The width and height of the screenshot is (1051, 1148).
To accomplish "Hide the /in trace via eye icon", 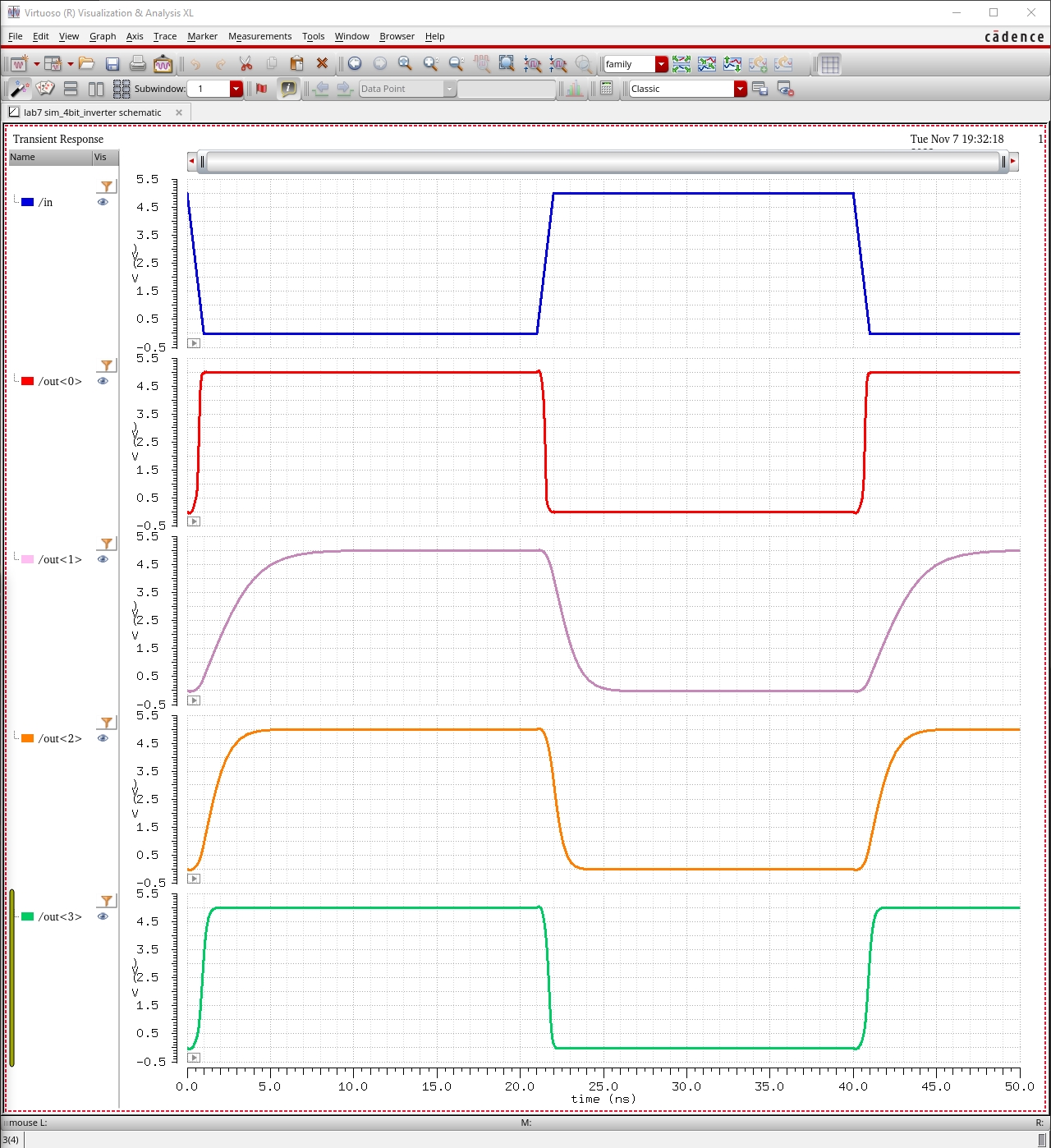I will 103,202.
